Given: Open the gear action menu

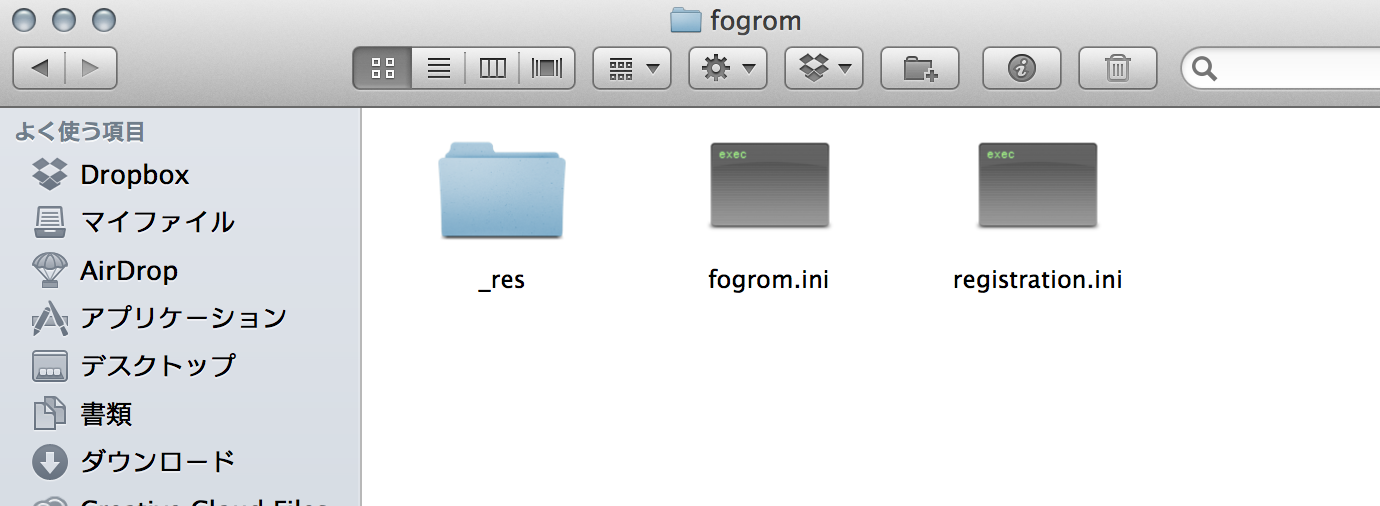Looking at the screenshot, I should (728, 68).
